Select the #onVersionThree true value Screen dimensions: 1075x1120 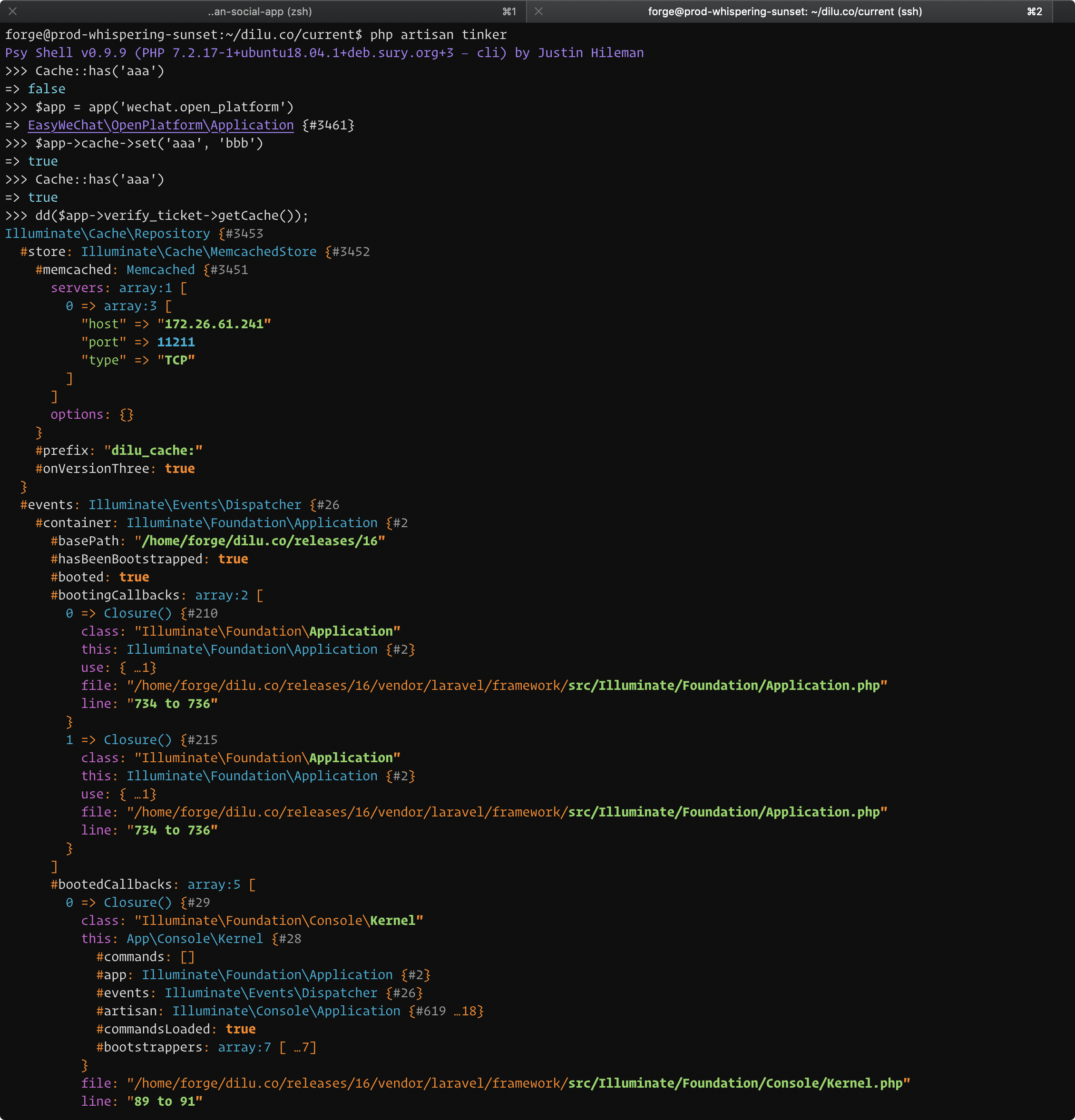click(180, 468)
